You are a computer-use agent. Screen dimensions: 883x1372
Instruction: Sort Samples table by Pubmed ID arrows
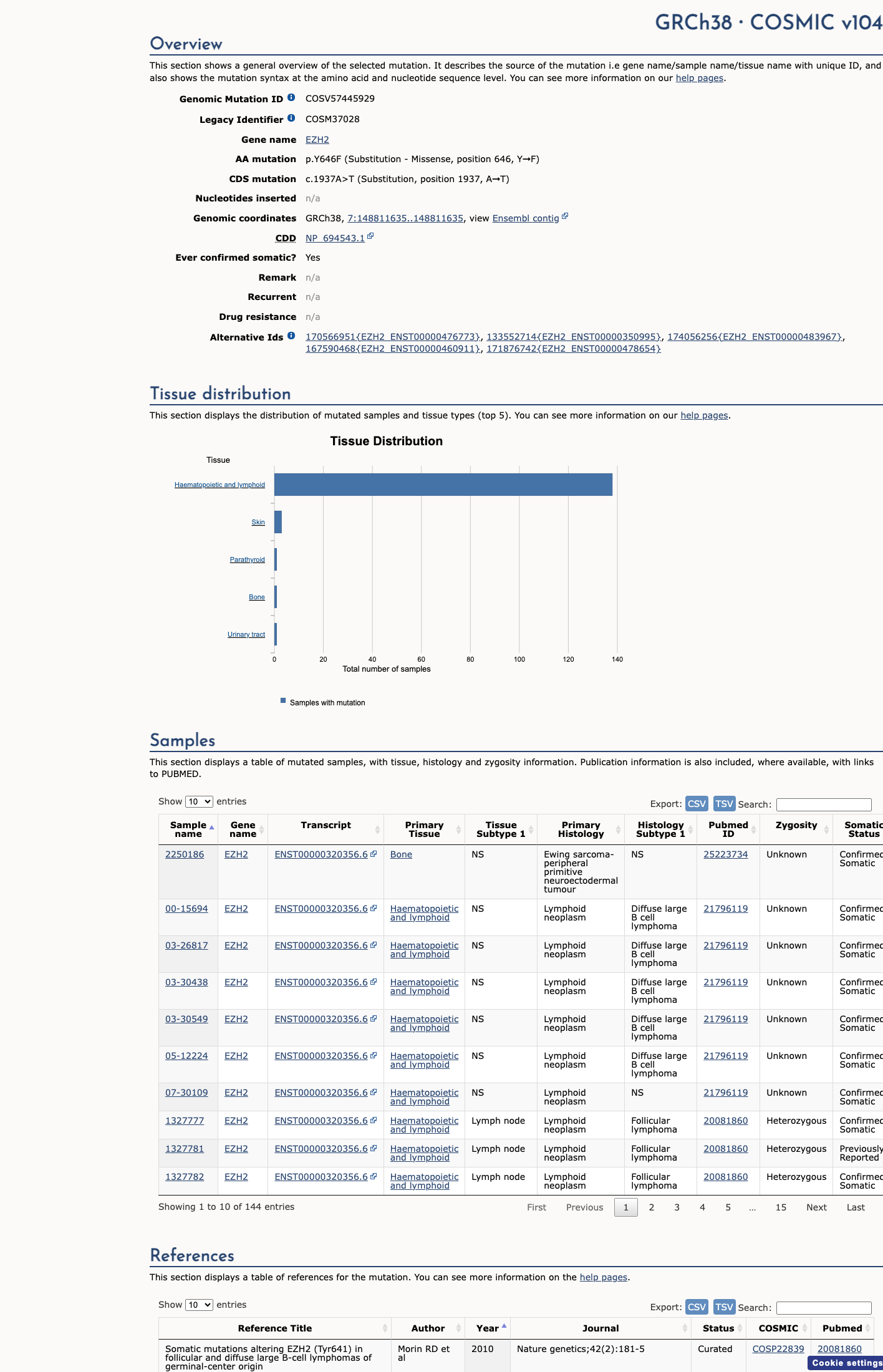[753, 829]
